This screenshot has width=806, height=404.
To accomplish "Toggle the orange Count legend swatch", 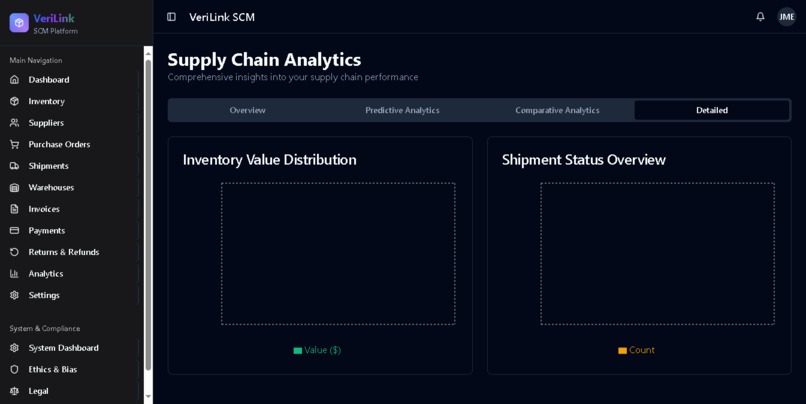I will [x=622, y=351].
